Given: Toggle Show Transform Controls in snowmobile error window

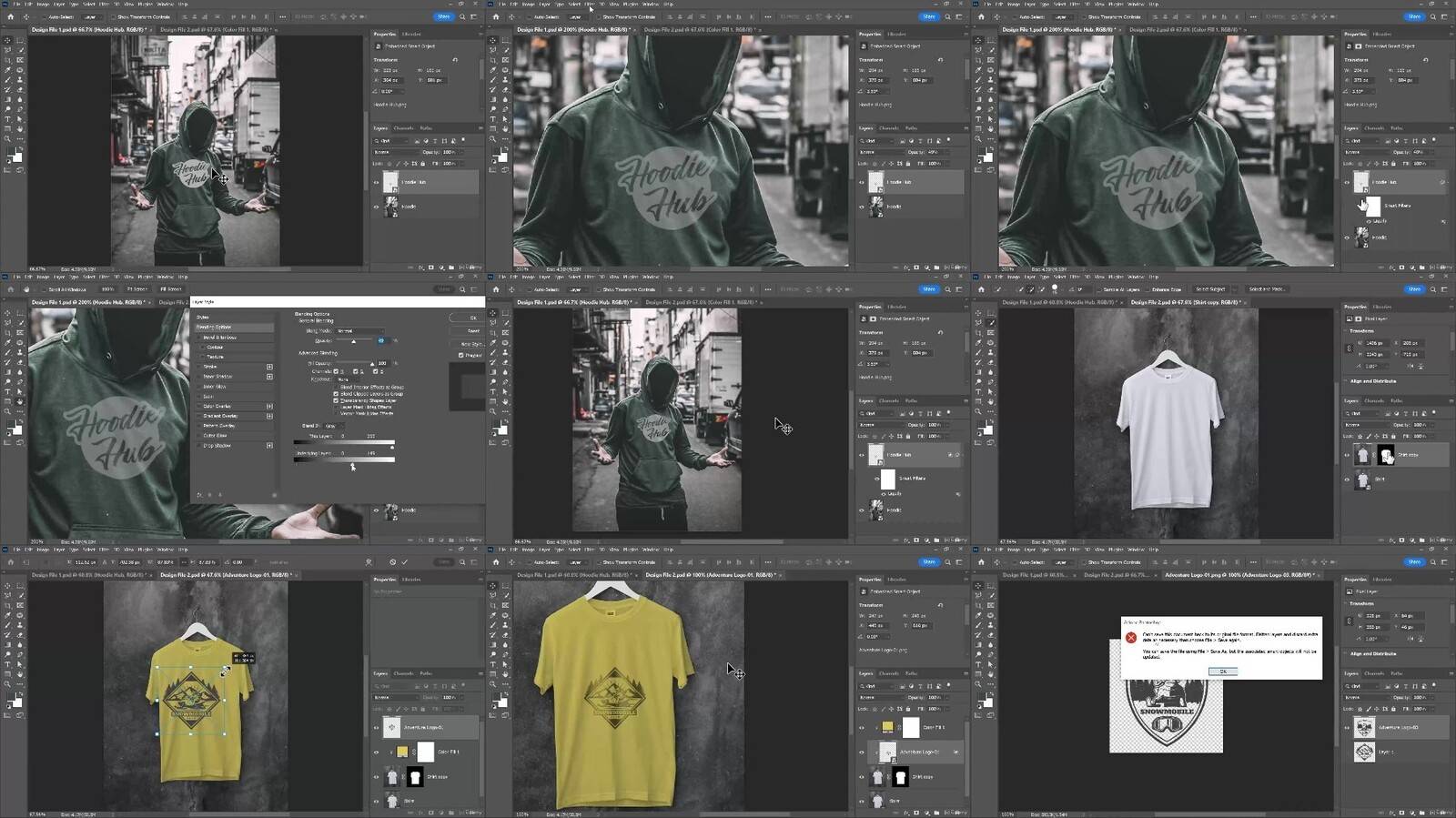Looking at the screenshot, I should point(1084,562).
